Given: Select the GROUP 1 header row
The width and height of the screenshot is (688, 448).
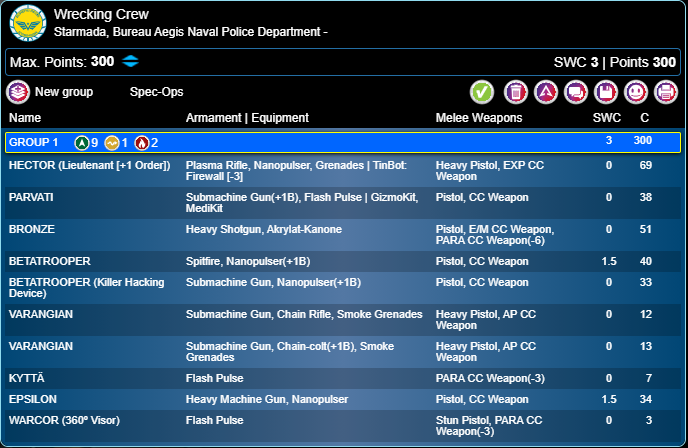Looking at the screenshot, I should click(343, 142).
